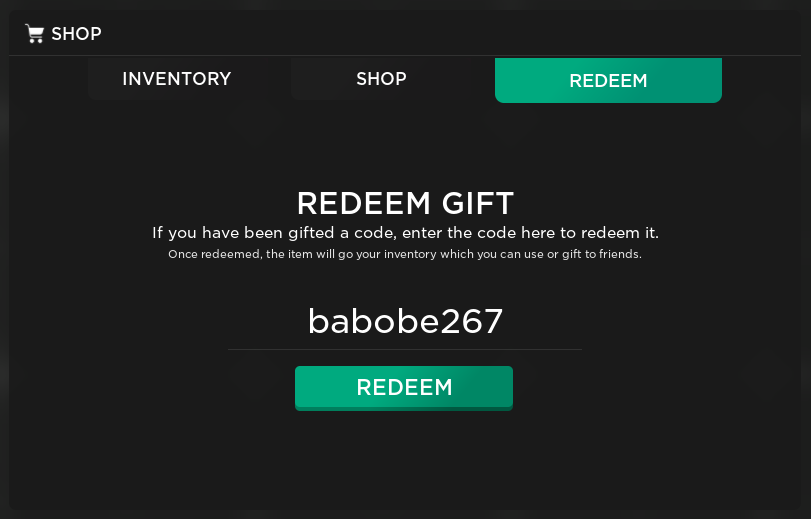Click the REDEEM button under the code
The height and width of the screenshot is (519, 811).
tap(404, 388)
